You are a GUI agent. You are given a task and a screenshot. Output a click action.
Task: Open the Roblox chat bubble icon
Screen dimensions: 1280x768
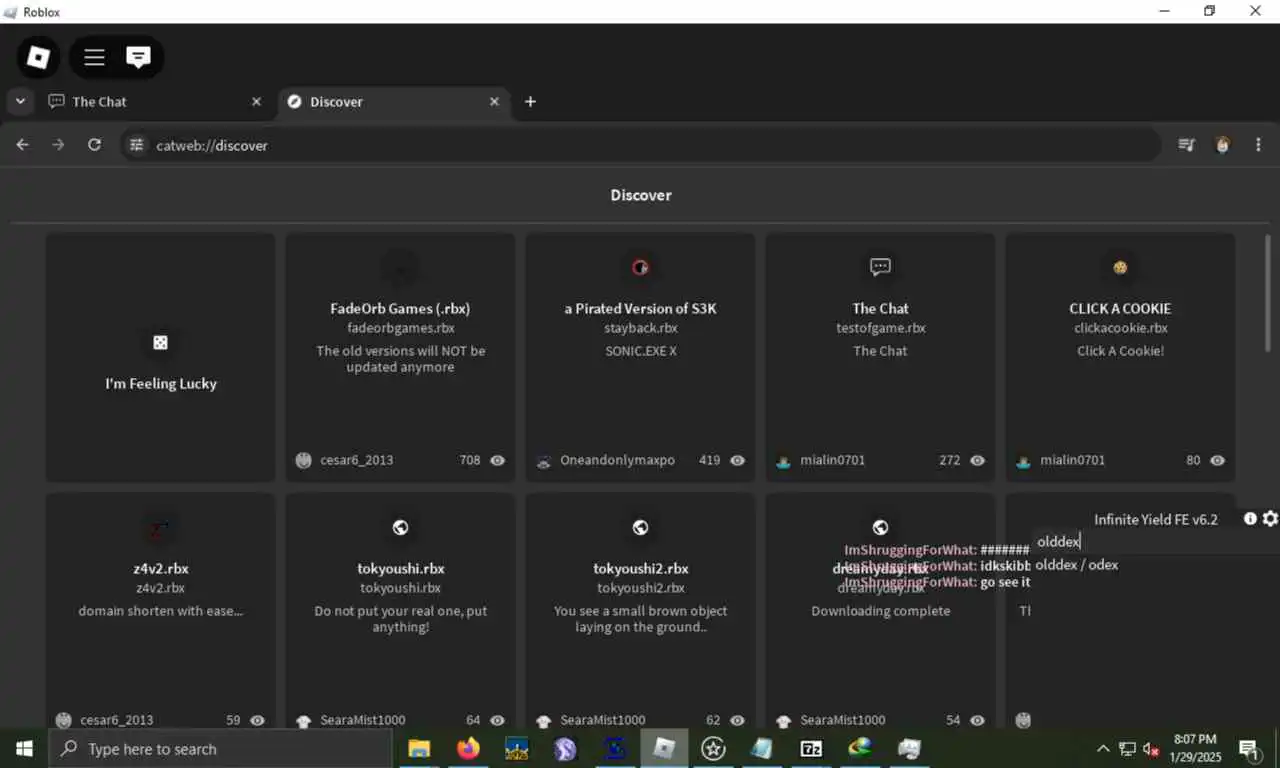click(138, 57)
